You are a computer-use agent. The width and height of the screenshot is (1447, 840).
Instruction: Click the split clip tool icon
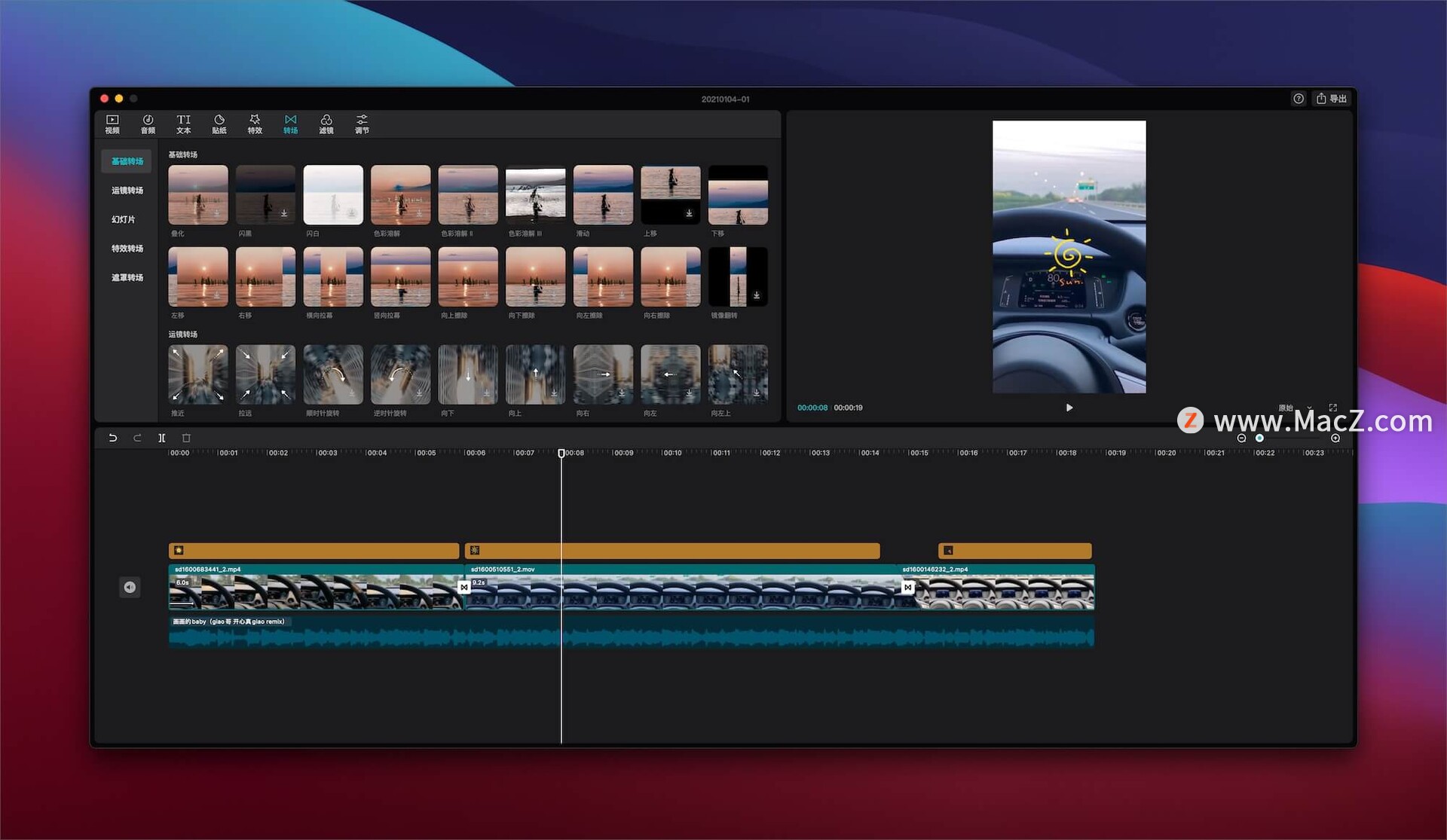coord(161,438)
